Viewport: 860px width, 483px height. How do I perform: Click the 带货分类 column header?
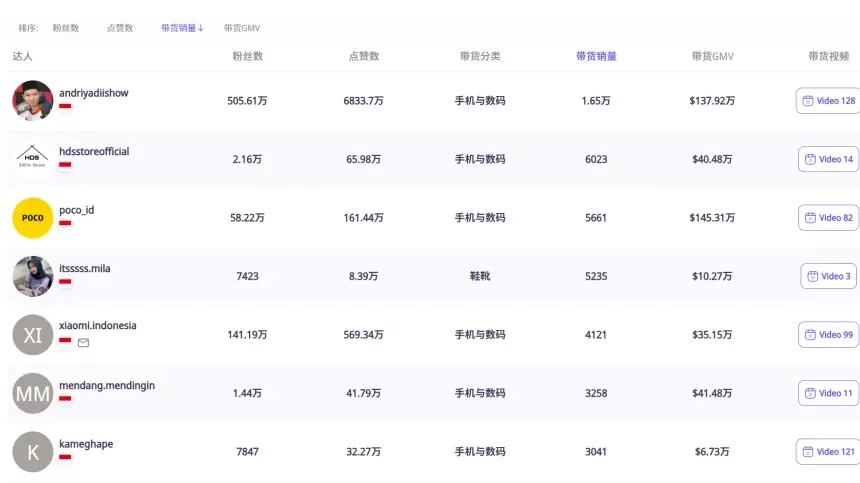(x=480, y=56)
